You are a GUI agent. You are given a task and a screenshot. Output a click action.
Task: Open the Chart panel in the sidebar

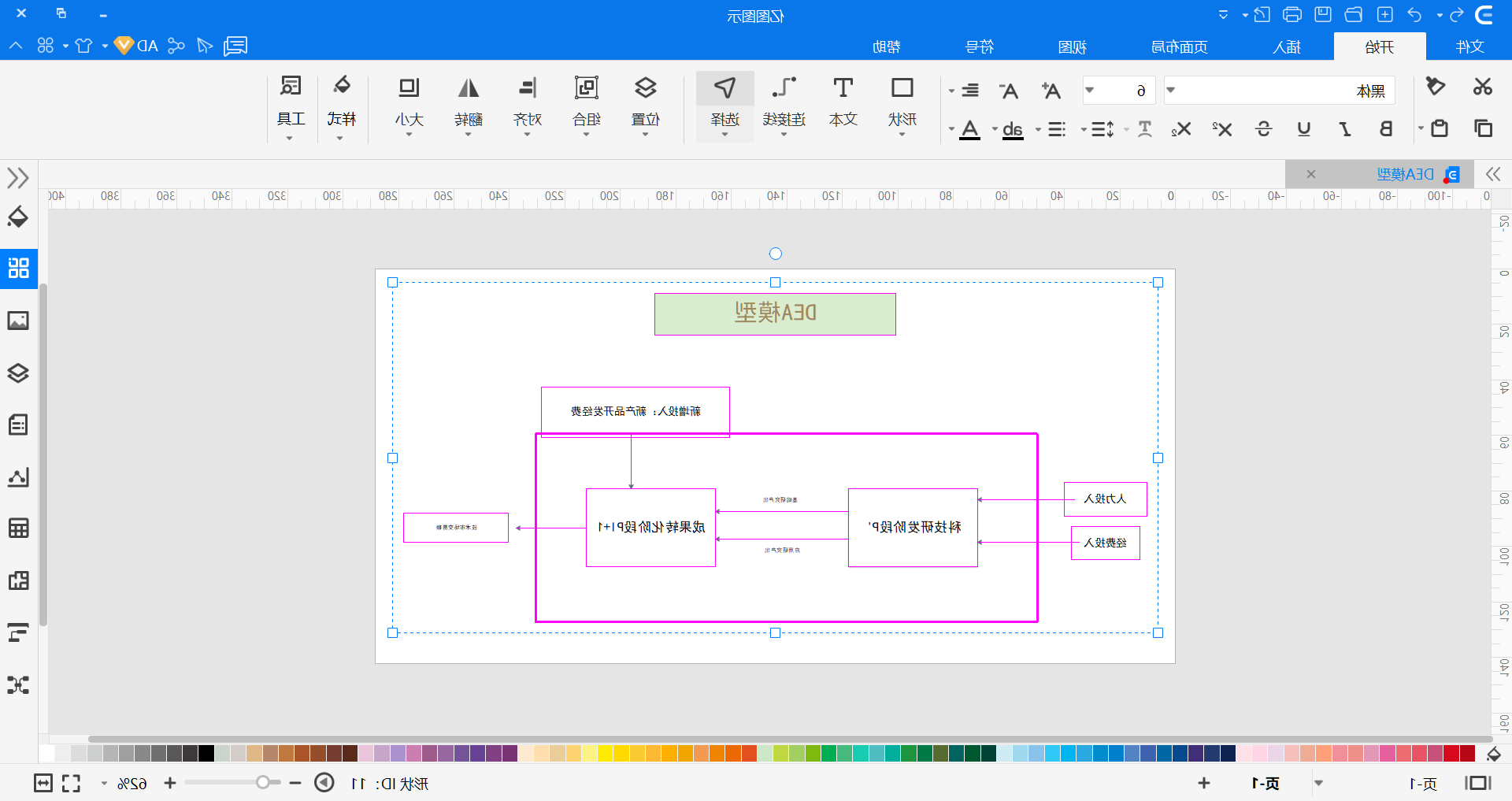point(19,477)
